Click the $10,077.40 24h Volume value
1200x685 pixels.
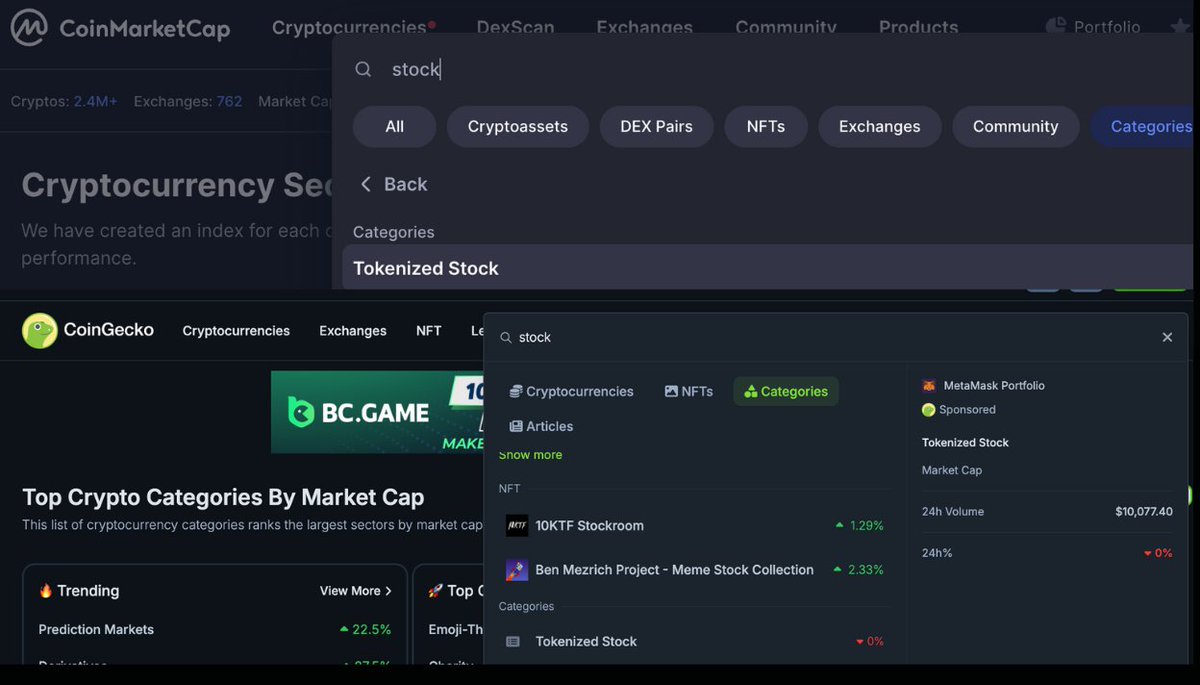pyautogui.click(x=1144, y=512)
